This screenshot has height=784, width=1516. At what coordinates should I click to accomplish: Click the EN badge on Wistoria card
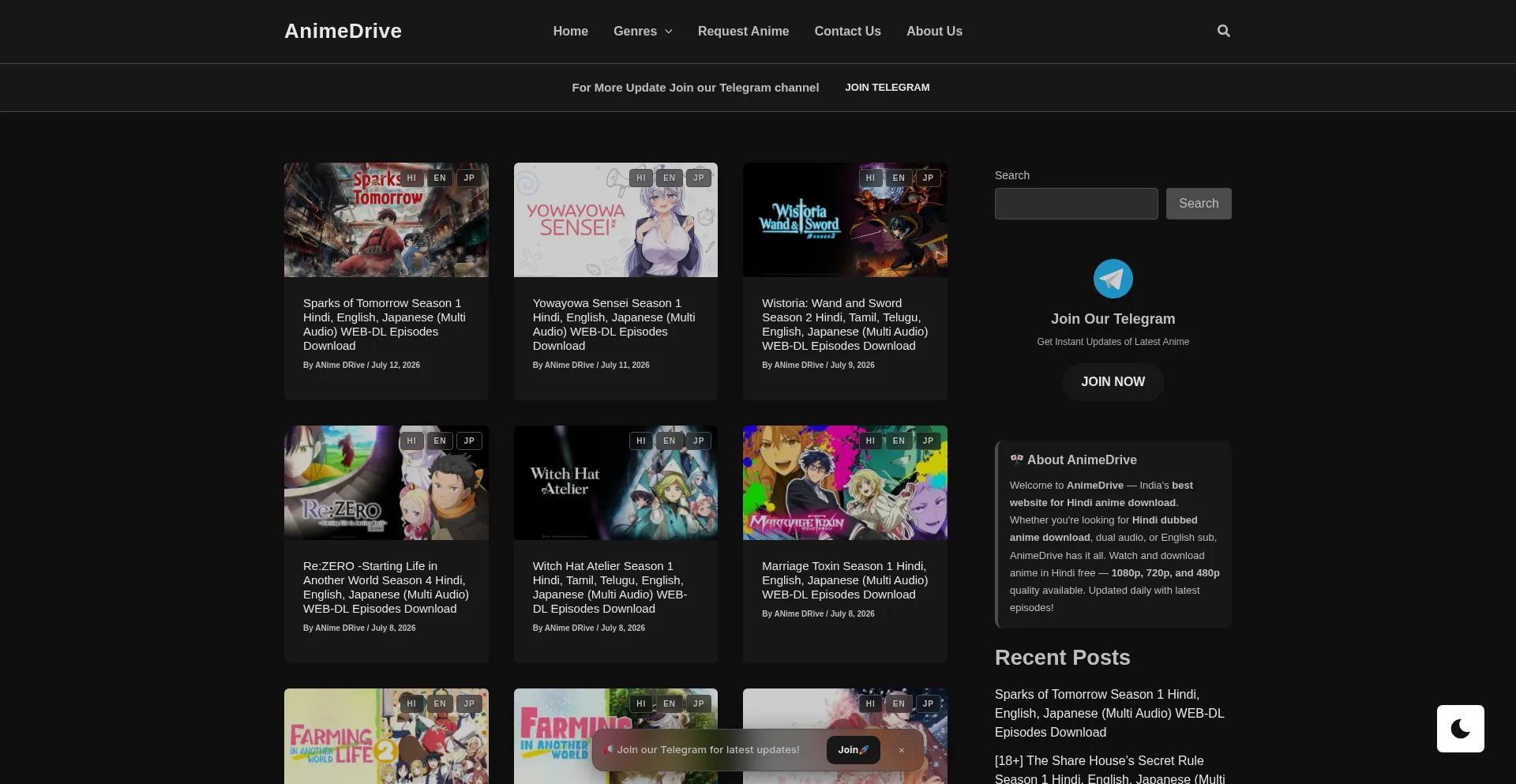(x=899, y=178)
